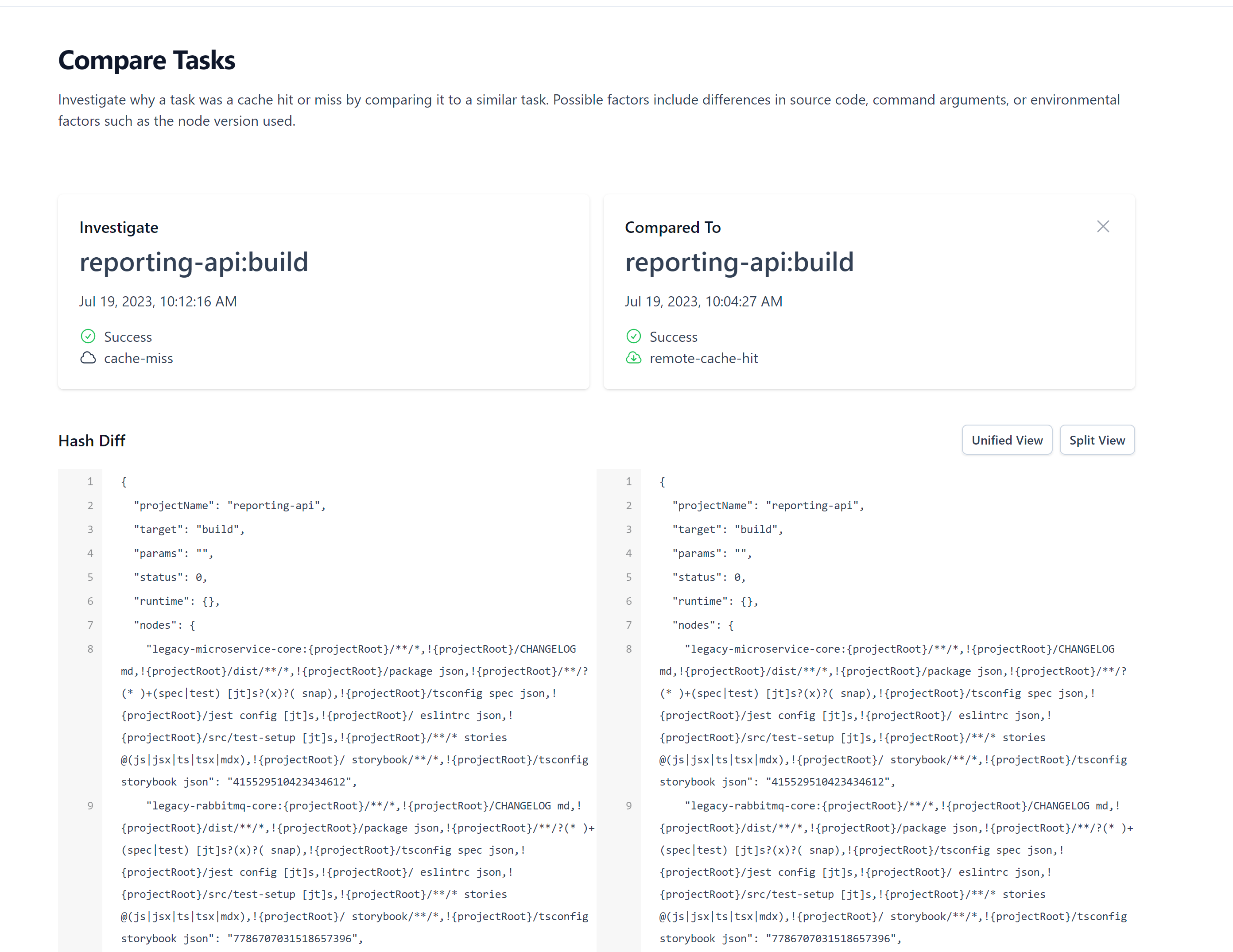Click the remote-cache-hit download icon
1233x952 pixels.
(x=634, y=358)
